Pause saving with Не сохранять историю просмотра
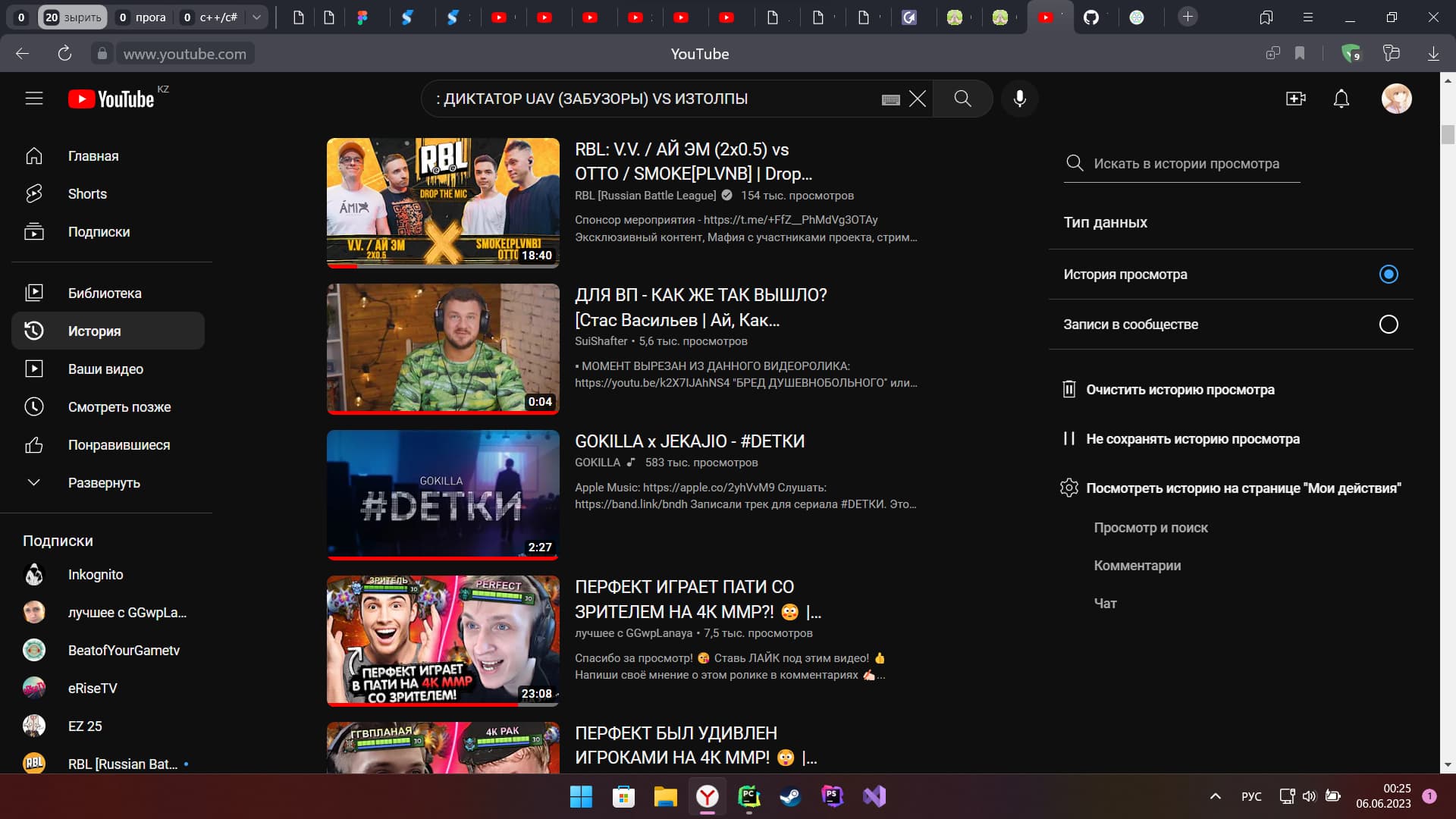 pyautogui.click(x=1192, y=438)
